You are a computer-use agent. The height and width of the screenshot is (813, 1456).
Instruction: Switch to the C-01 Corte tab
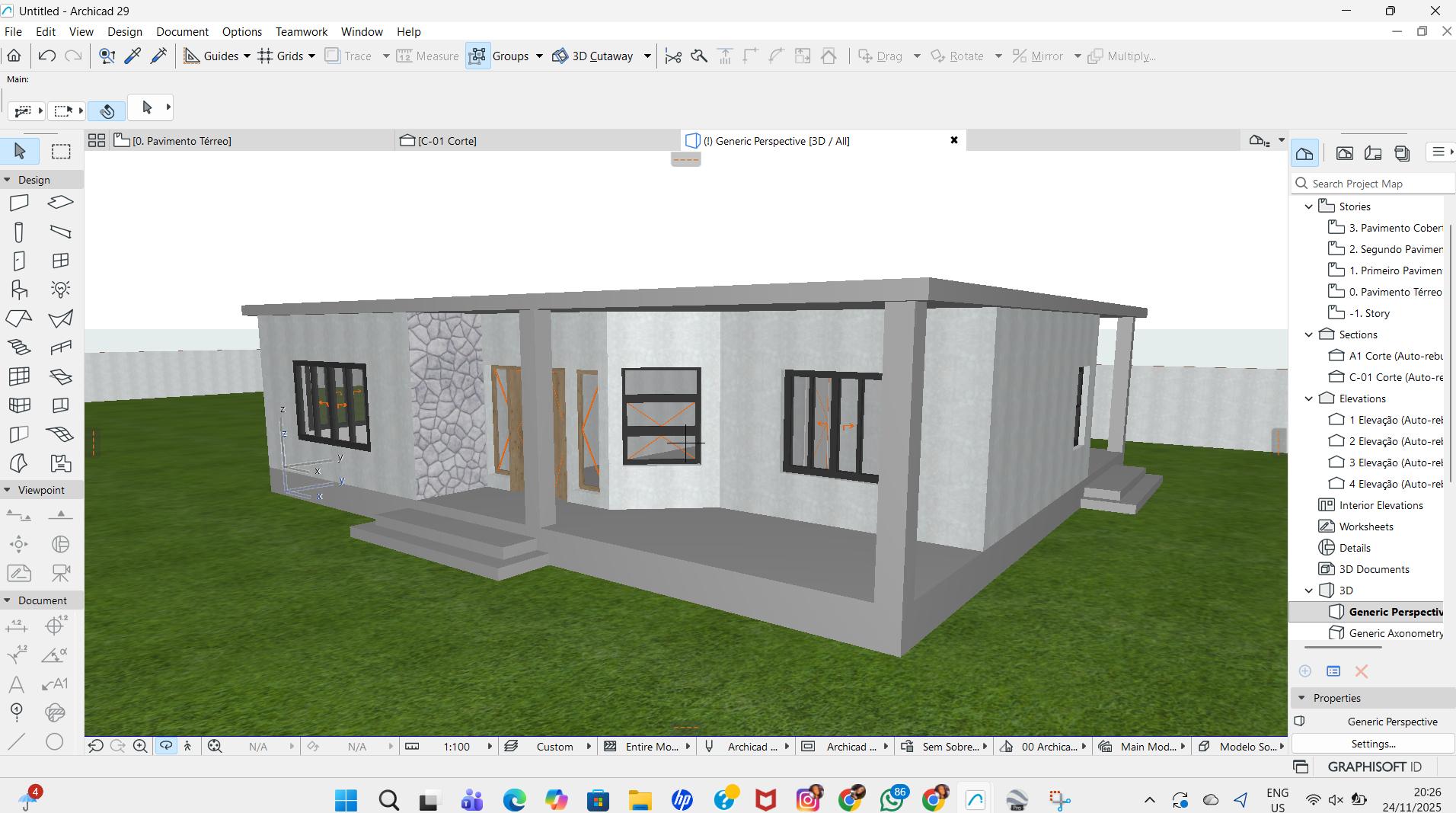[447, 141]
